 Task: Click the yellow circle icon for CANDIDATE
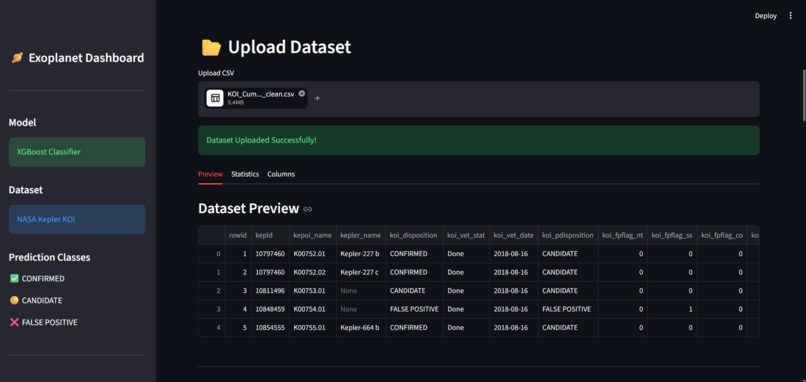(x=14, y=300)
